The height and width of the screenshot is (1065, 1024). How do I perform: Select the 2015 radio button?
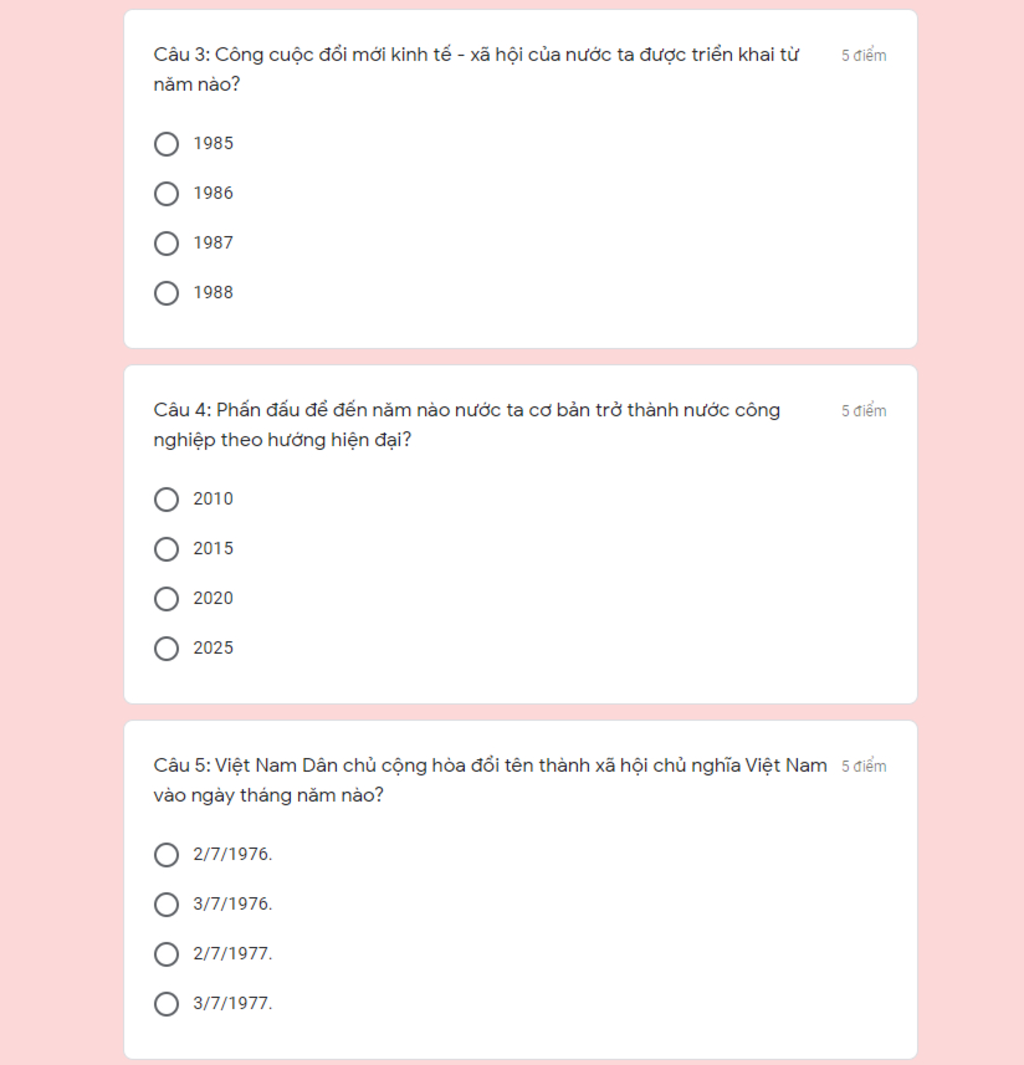pos(166,549)
